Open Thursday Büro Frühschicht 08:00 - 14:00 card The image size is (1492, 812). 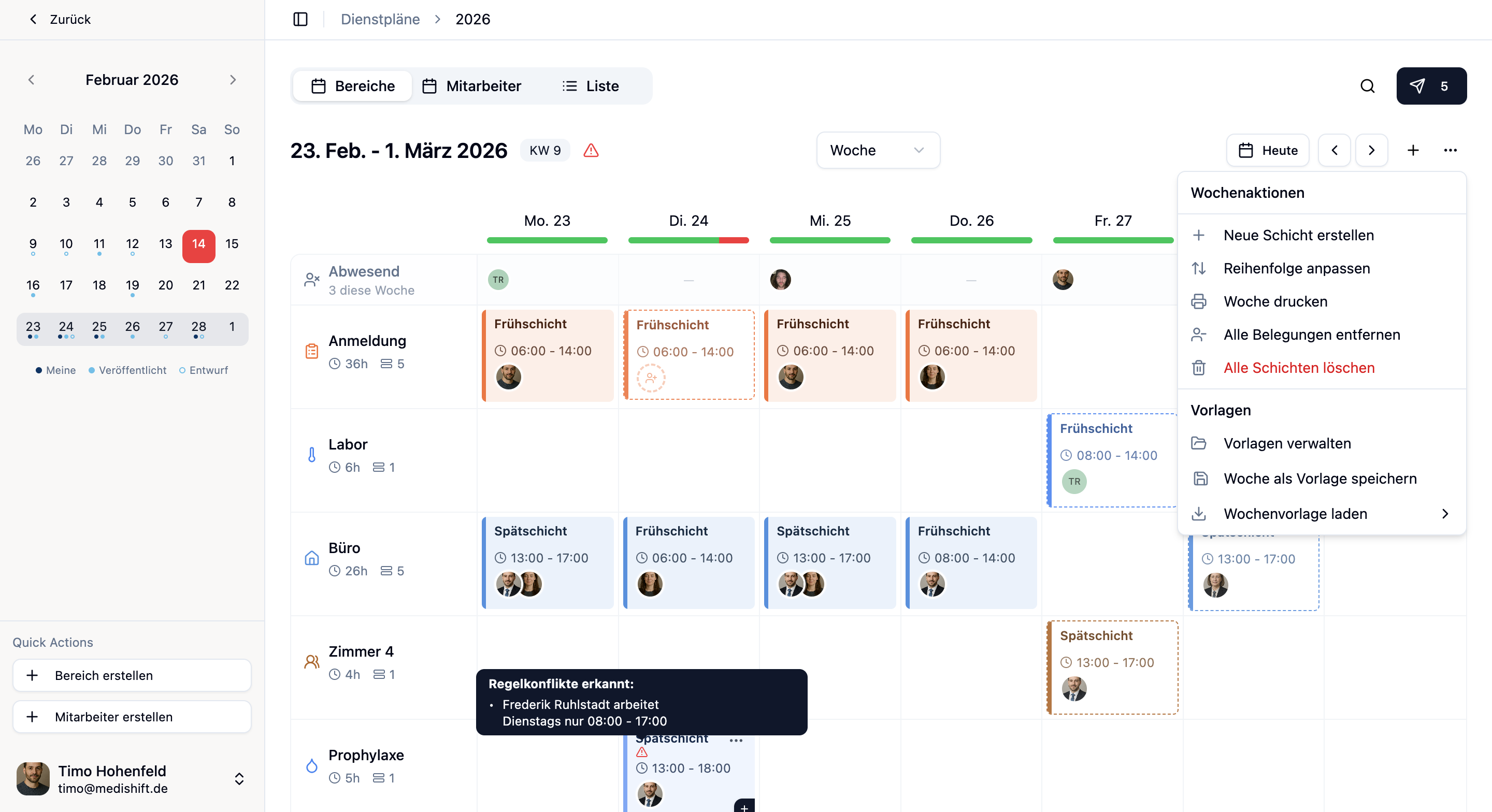(x=971, y=562)
